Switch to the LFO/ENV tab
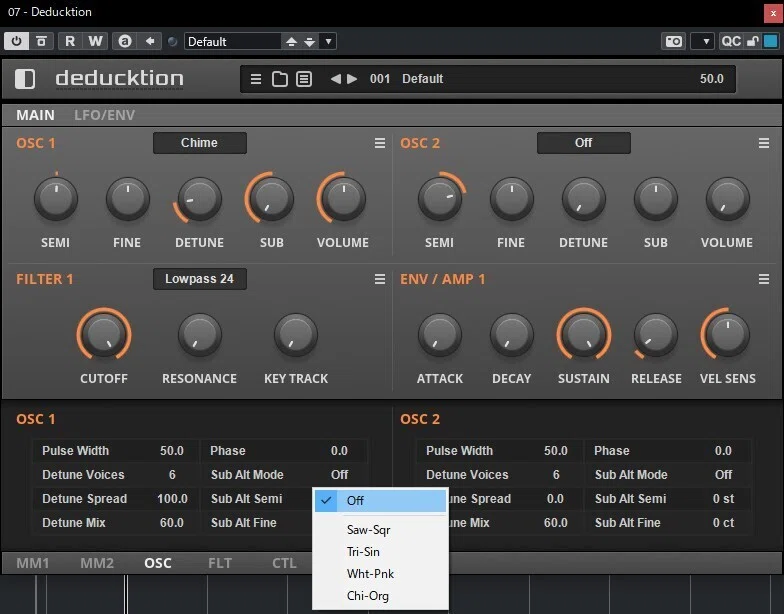784x614 pixels. [104, 115]
